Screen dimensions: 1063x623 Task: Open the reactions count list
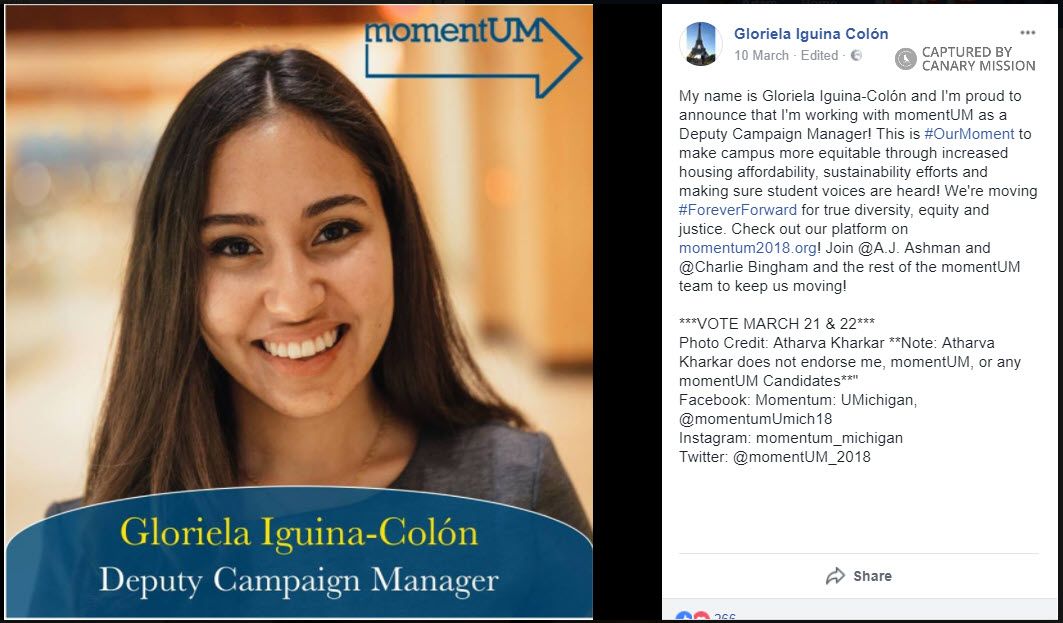pyautogui.click(x=725, y=618)
